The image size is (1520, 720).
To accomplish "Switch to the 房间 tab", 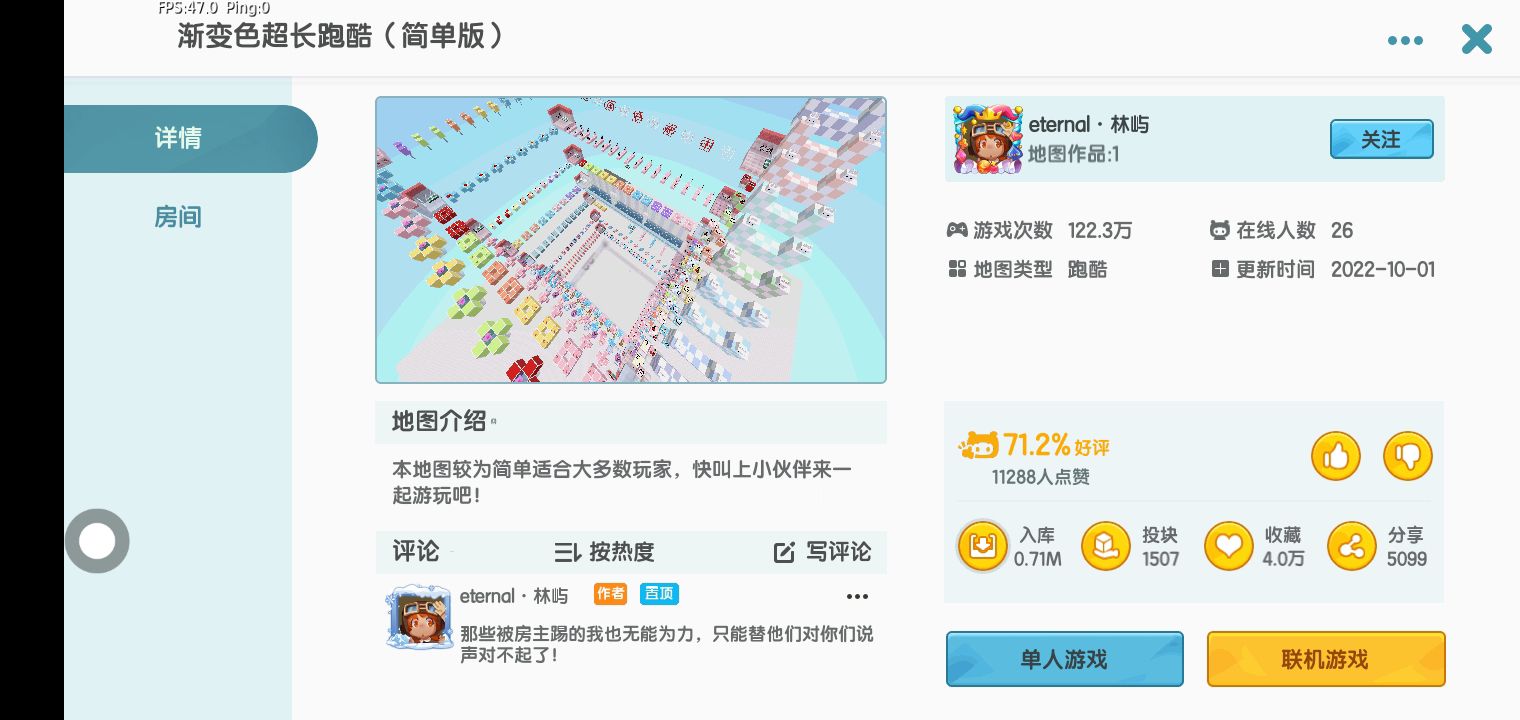I will (x=178, y=216).
